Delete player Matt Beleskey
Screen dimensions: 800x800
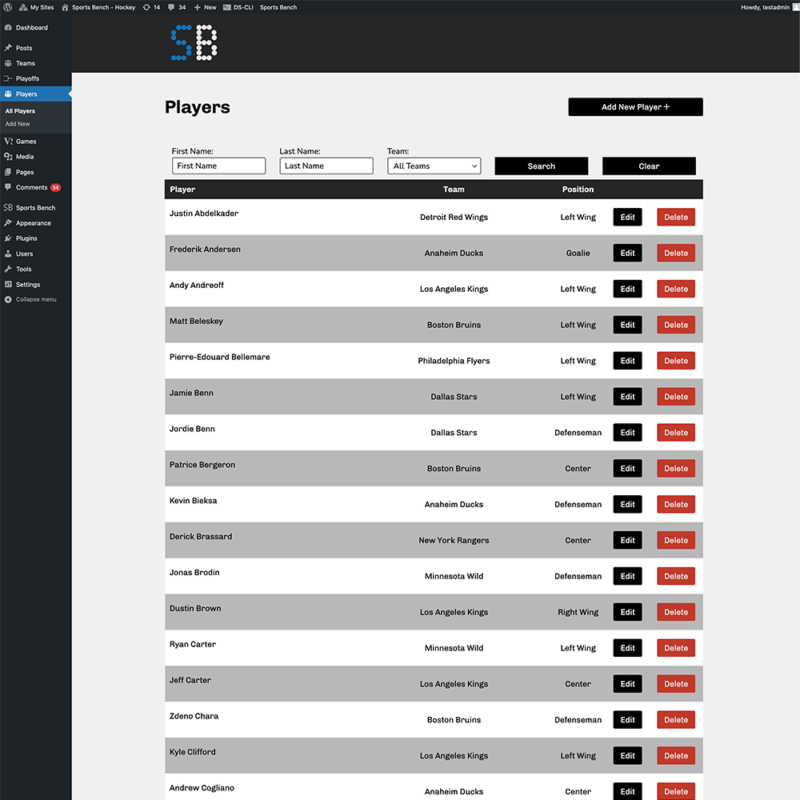(x=676, y=325)
